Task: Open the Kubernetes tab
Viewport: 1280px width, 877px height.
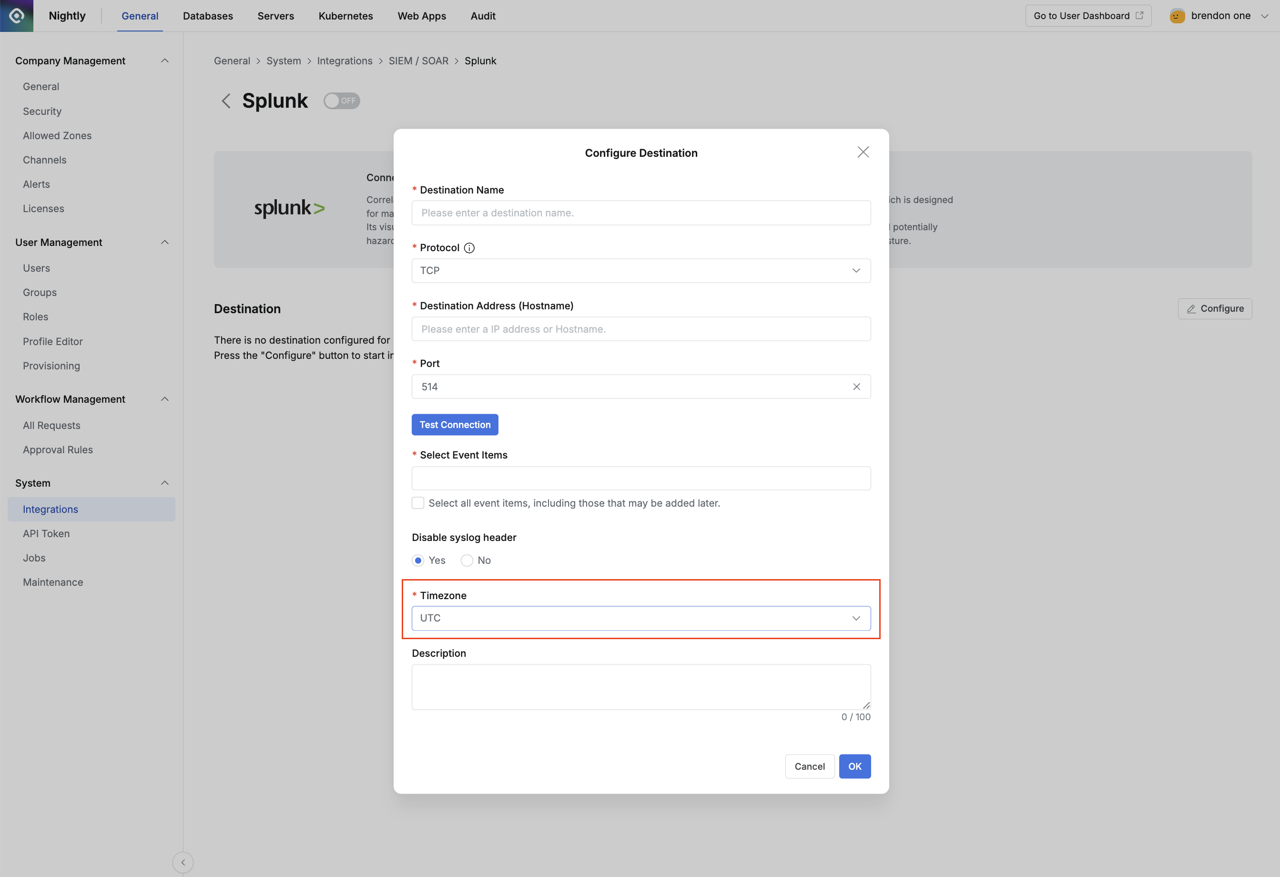Action: click(x=345, y=16)
